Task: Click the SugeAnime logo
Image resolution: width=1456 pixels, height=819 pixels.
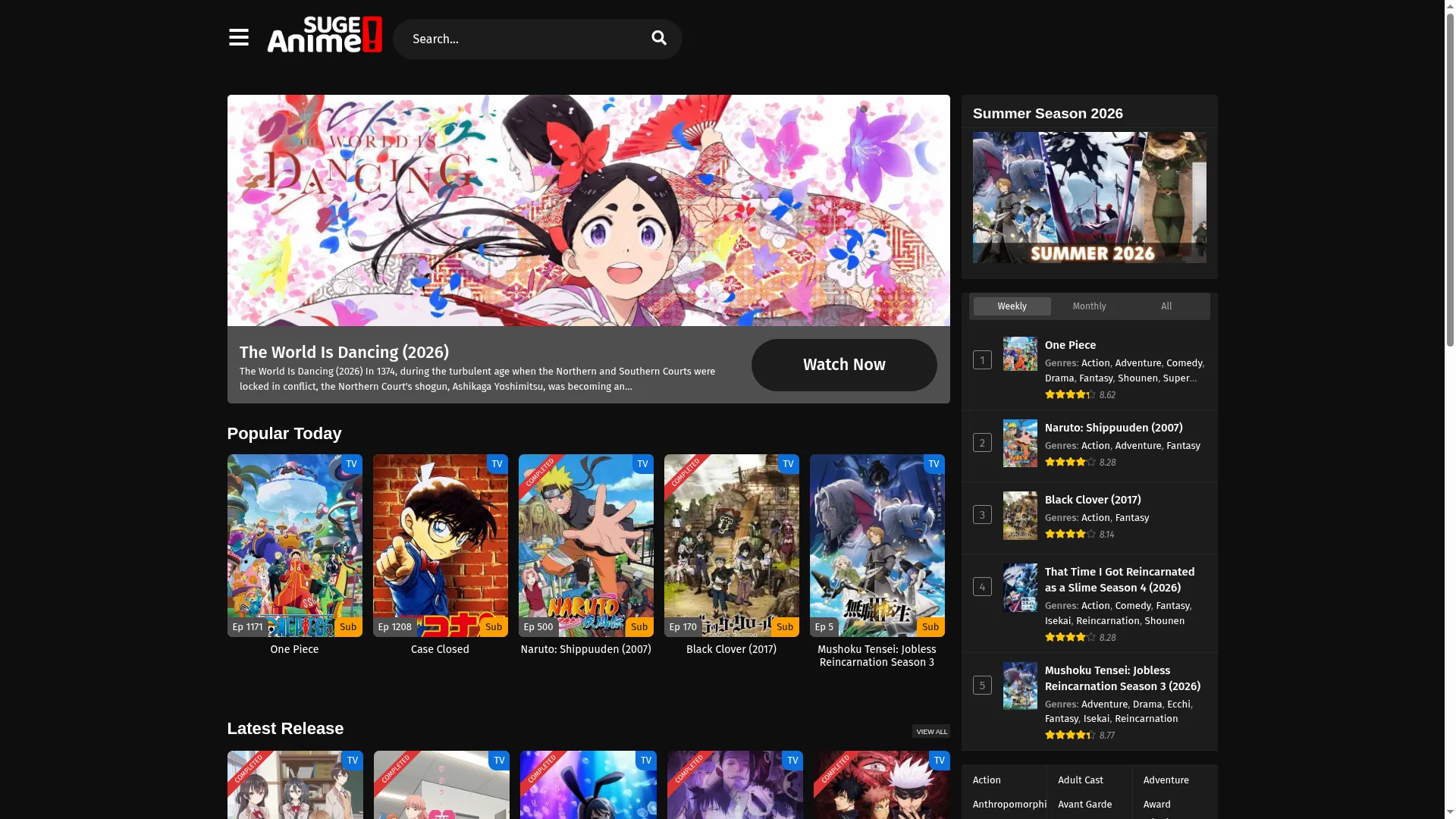Action: point(325,35)
